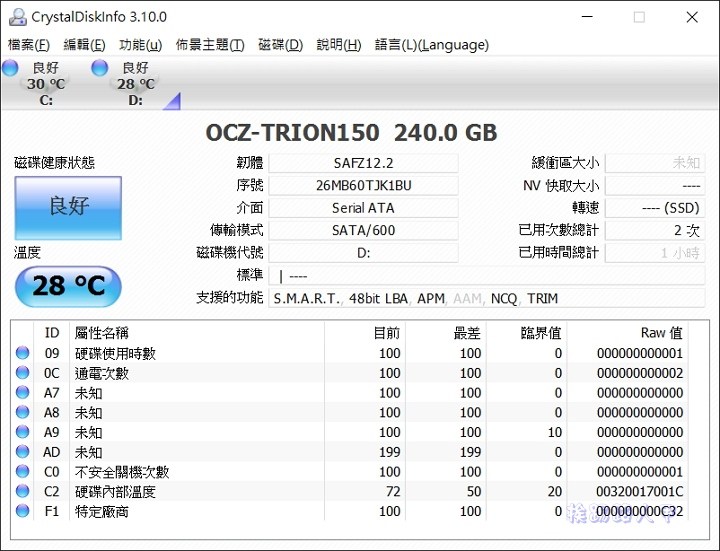720x551 pixels.
Task: Click the 臨界值 column header
Action: 527,333
